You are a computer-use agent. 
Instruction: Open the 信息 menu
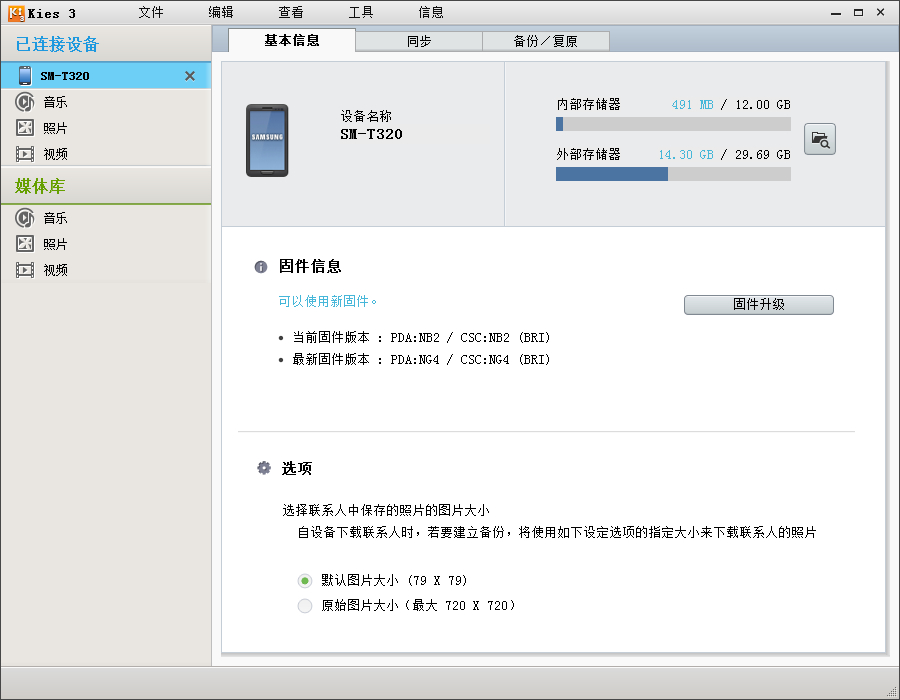point(431,13)
